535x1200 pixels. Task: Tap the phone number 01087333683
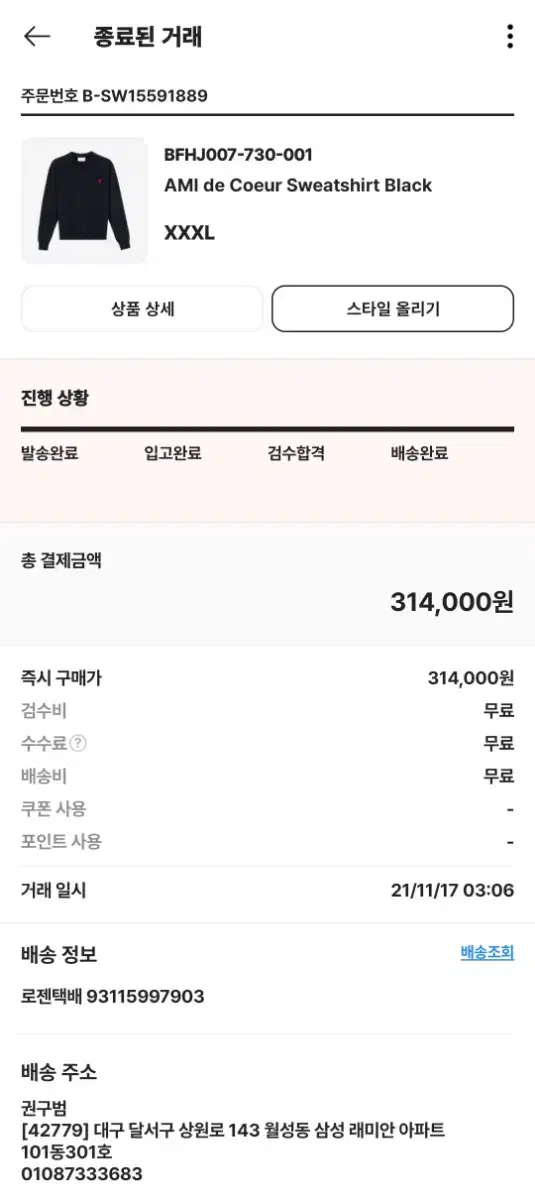point(82,1174)
